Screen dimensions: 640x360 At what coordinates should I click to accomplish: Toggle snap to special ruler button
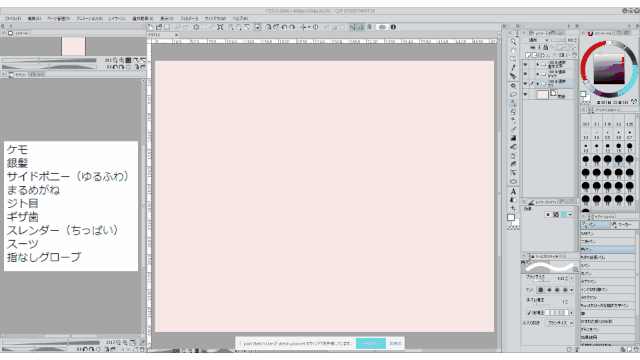[x=360, y=27]
